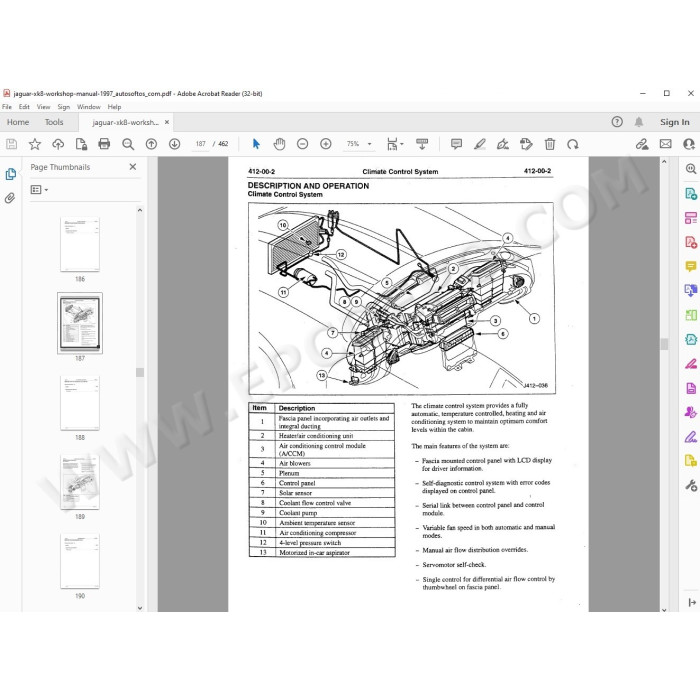Select the Highlight text pen
Viewport: 700px width, 700px height.
tap(479, 144)
